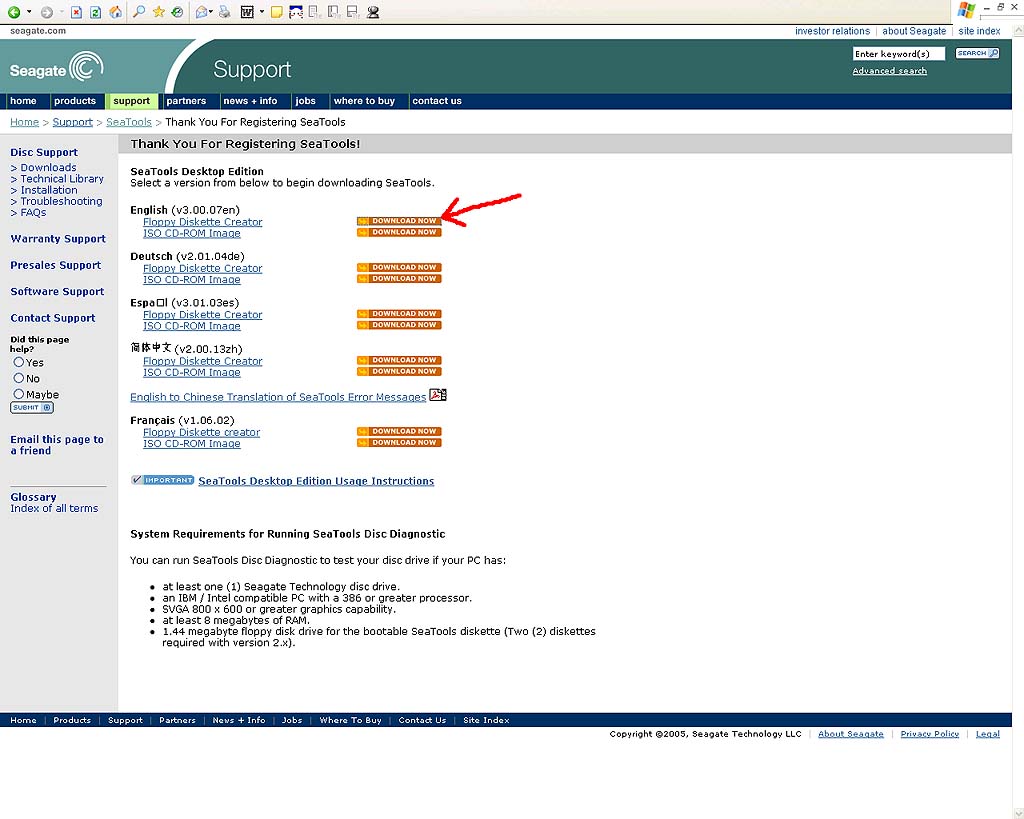
Task: Click the Print toolbar icon
Action: click(x=225, y=12)
